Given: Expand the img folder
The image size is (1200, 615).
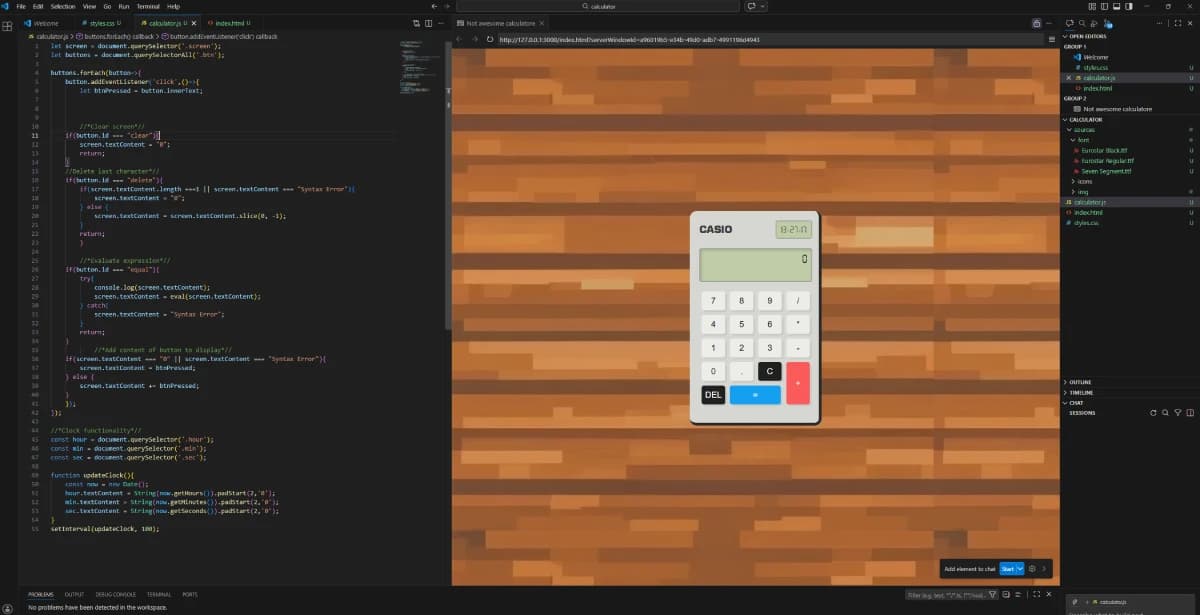Looking at the screenshot, I should coord(1130,192).
